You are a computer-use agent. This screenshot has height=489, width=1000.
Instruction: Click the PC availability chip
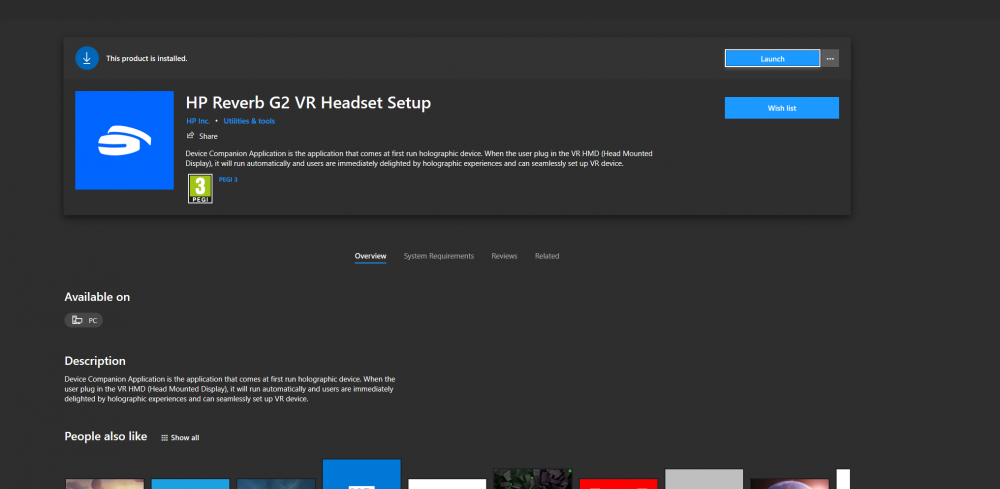click(84, 320)
